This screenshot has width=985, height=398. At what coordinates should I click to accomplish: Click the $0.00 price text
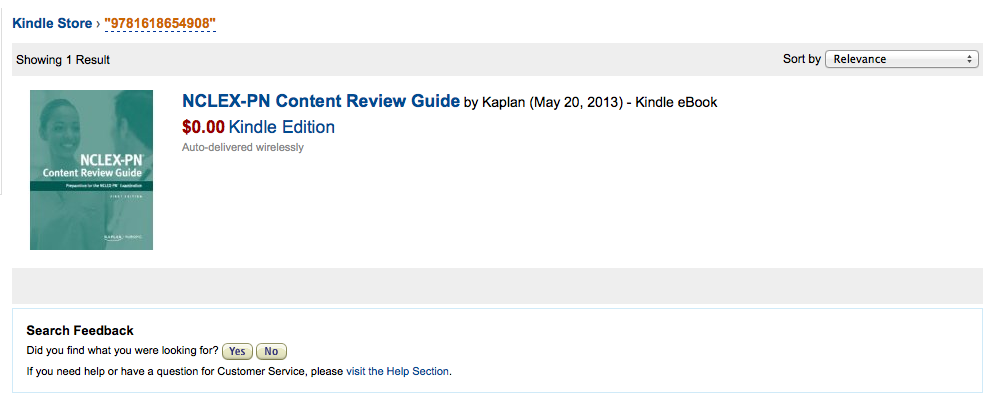tap(203, 127)
